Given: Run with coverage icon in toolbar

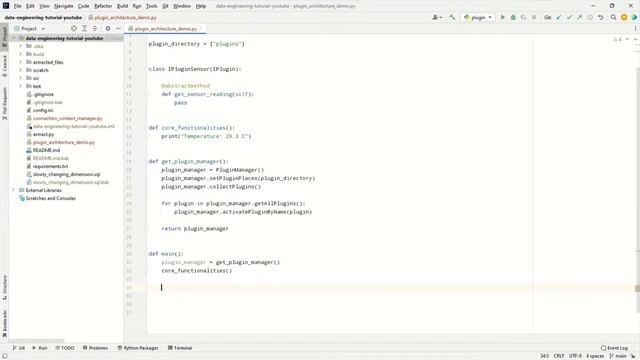Looking at the screenshot, I should pos(523,18).
